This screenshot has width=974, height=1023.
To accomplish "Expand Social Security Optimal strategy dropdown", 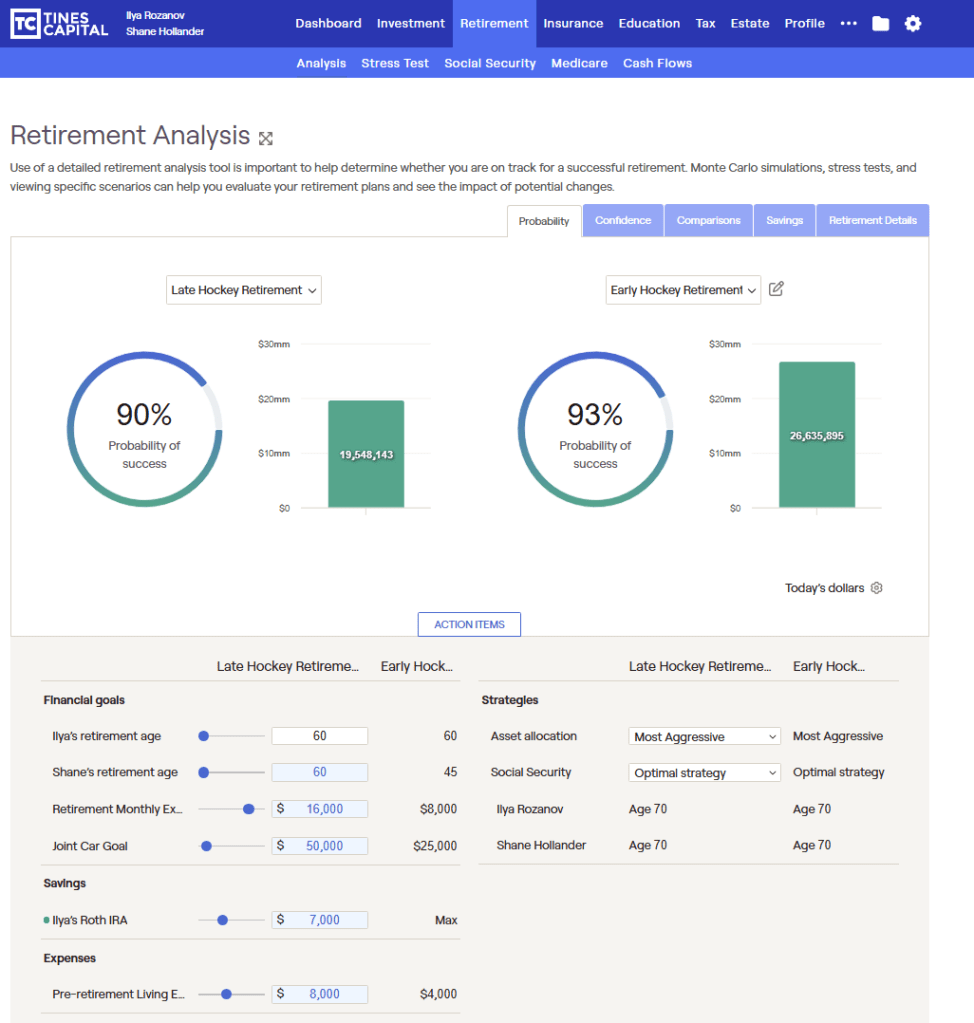I will point(705,773).
